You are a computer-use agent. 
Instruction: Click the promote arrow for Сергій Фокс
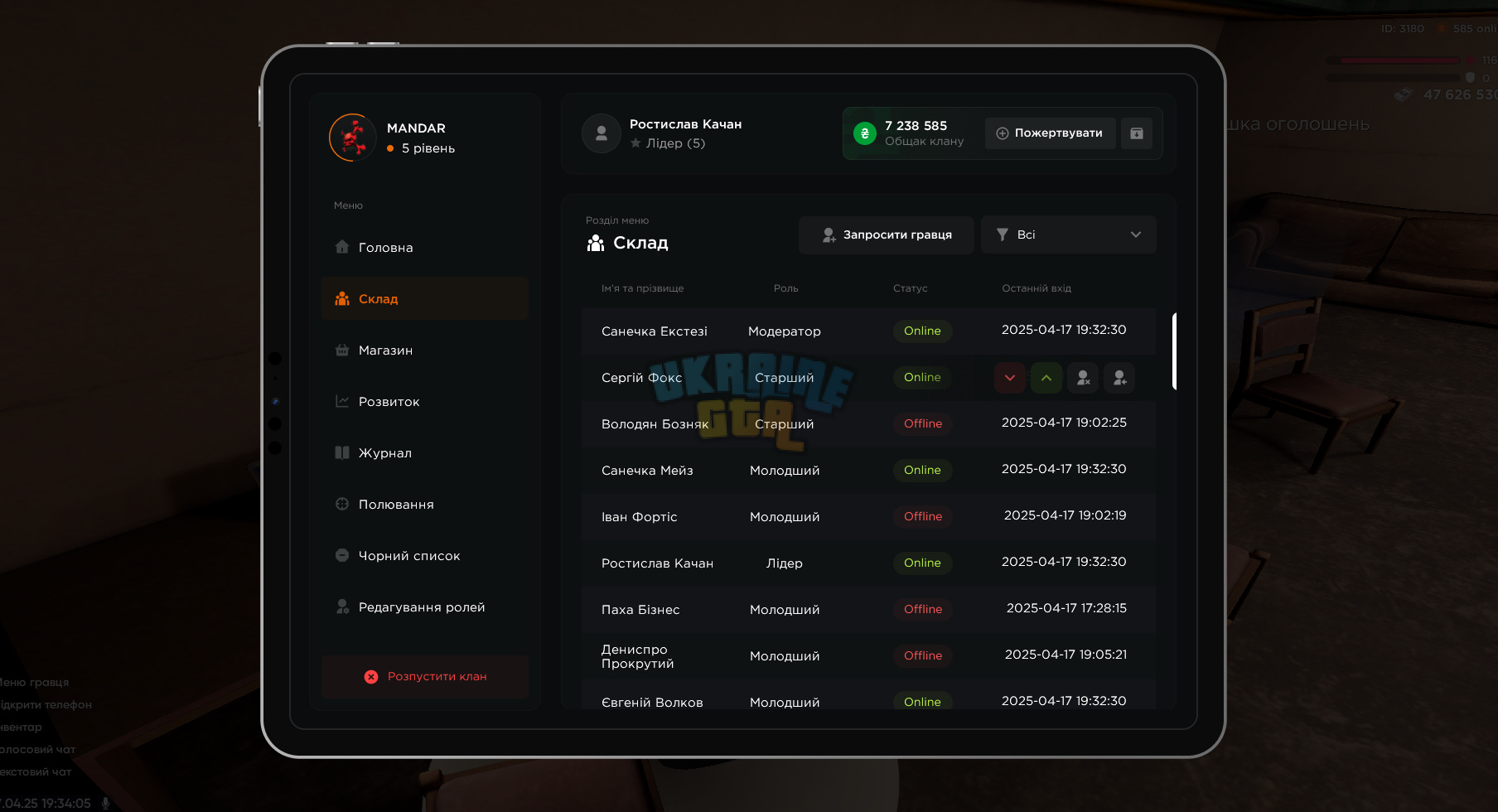click(x=1046, y=378)
